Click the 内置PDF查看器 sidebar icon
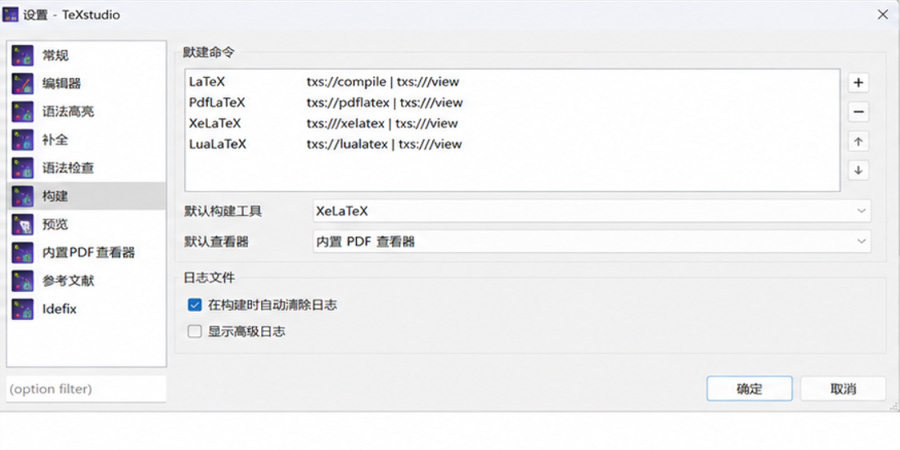The height and width of the screenshot is (450, 900). click(x=22, y=253)
